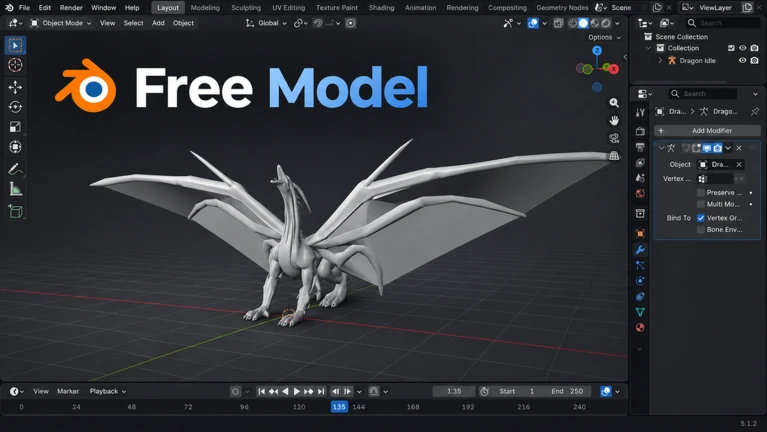This screenshot has height=432, width=767.
Task: Select the Scale tool
Action: [x=15, y=127]
